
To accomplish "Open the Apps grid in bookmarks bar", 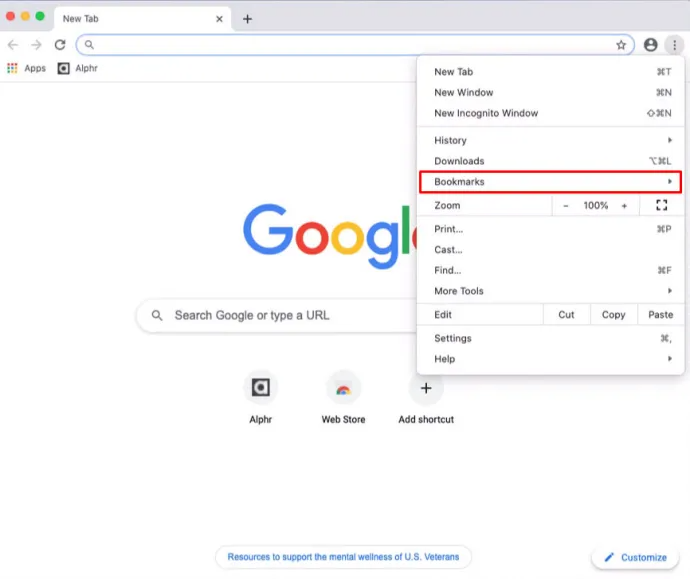I will click(x=26, y=68).
